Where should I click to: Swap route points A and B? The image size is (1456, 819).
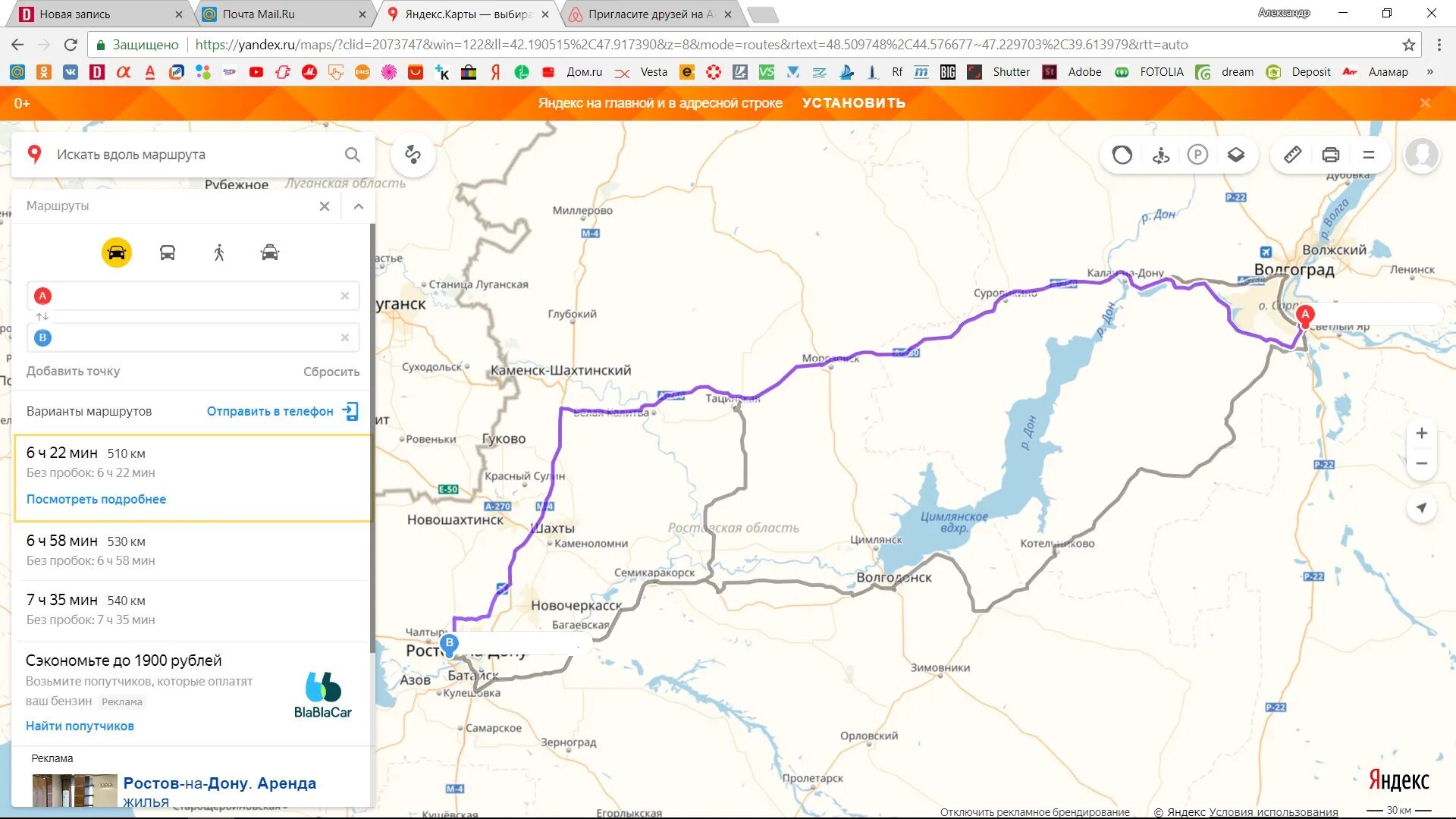pos(42,316)
